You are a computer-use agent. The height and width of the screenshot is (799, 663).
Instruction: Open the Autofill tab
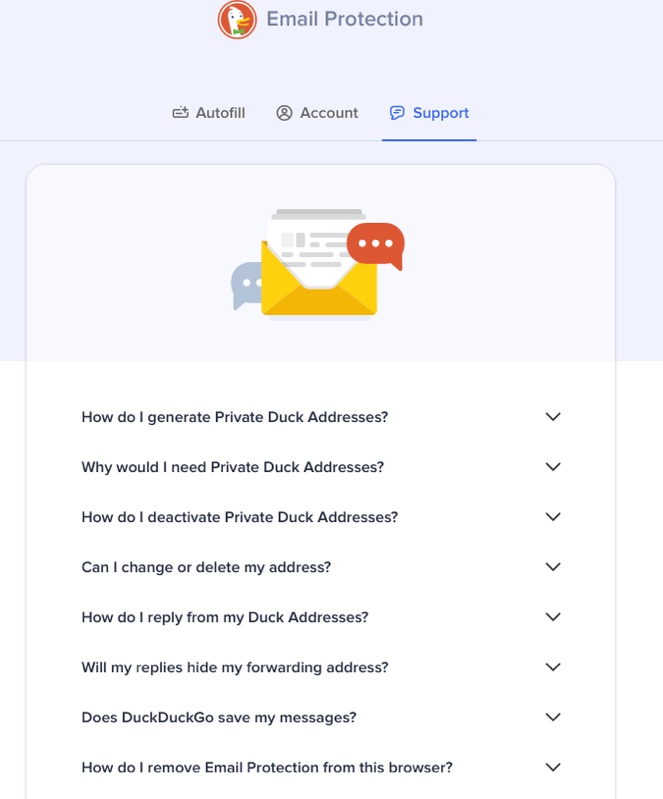(219, 113)
